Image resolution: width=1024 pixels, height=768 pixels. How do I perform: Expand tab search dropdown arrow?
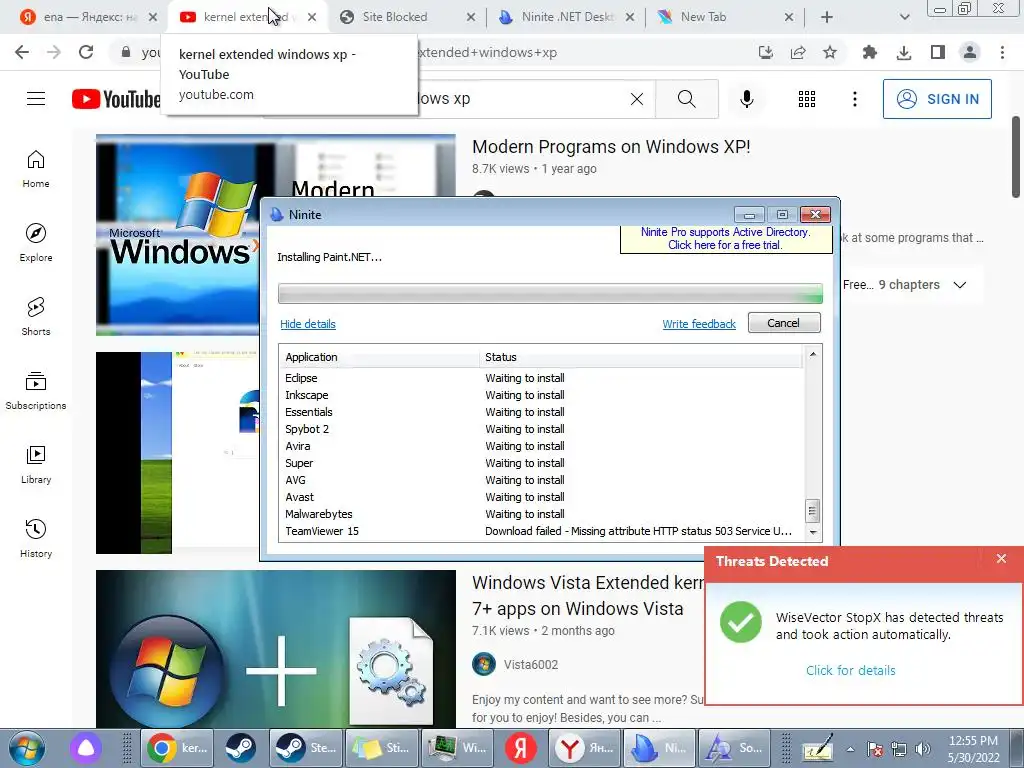(904, 17)
